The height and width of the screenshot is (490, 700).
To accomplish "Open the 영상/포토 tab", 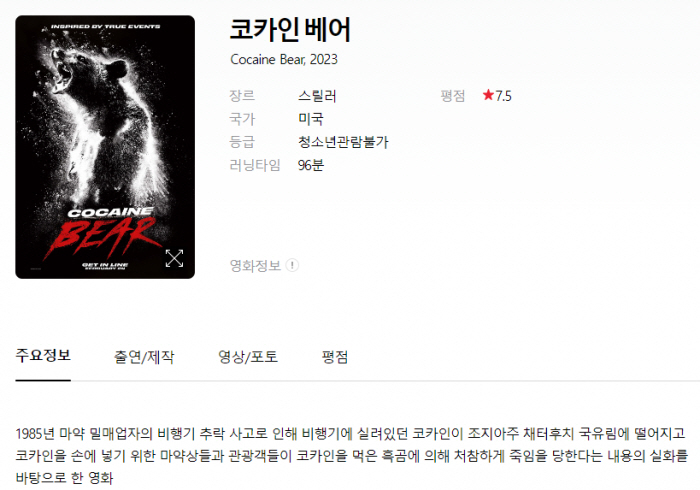I will pos(248,357).
